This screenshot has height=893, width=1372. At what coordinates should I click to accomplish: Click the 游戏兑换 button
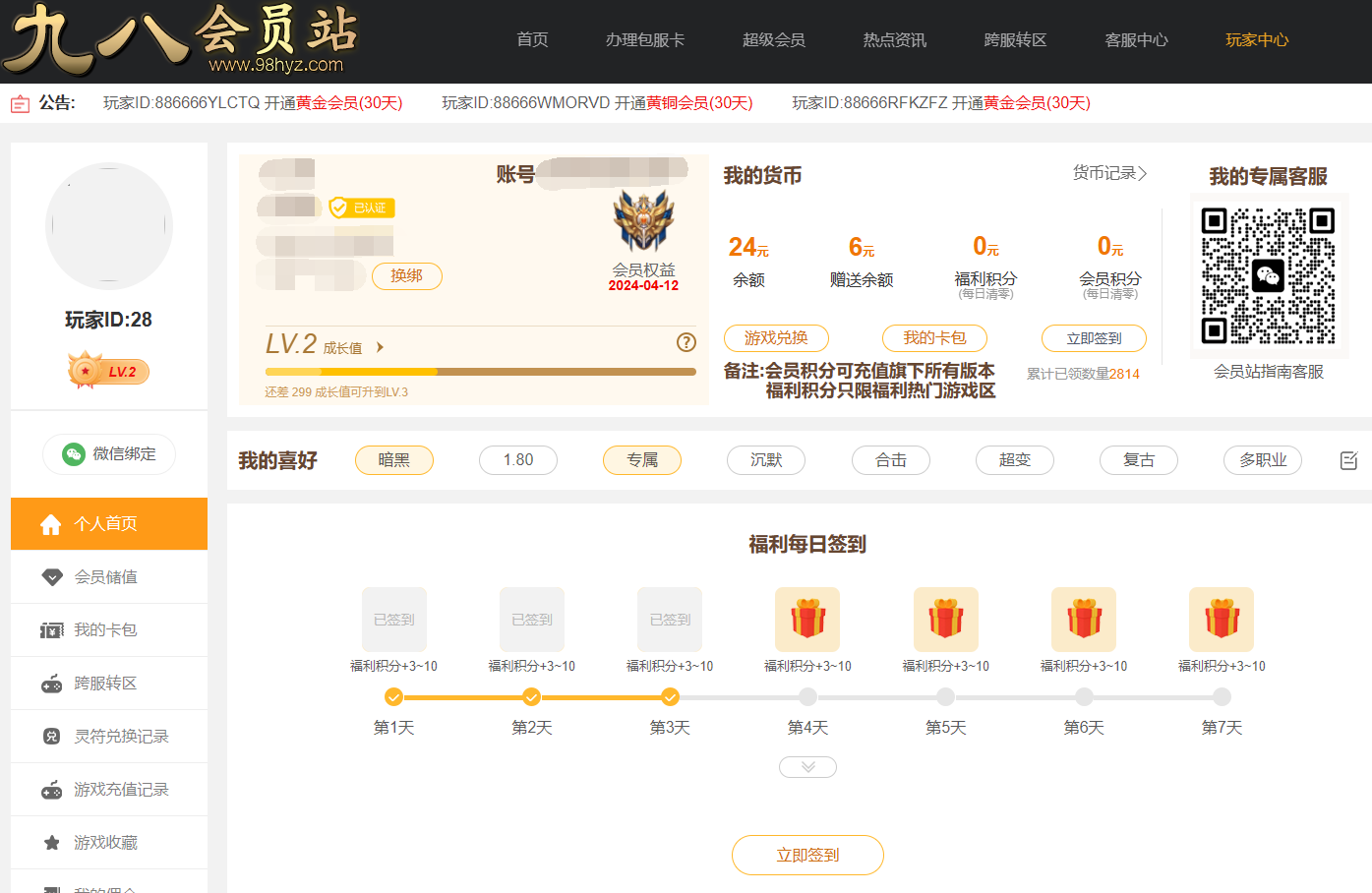pyautogui.click(x=776, y=338)
